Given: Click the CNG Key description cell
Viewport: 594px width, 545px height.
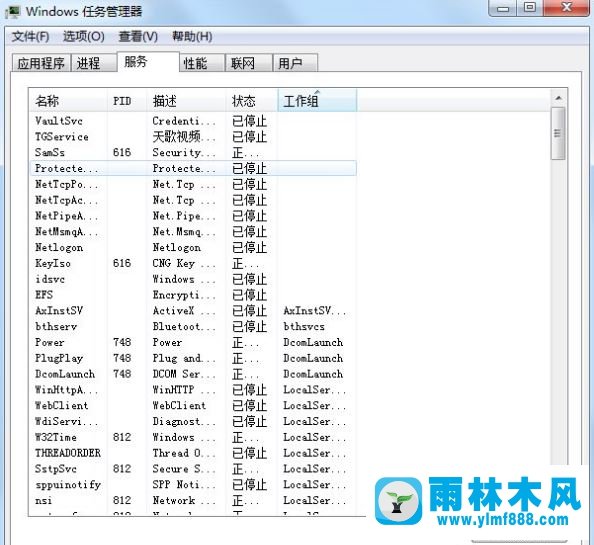Looking at the screenshot, I should click(184, 263).
